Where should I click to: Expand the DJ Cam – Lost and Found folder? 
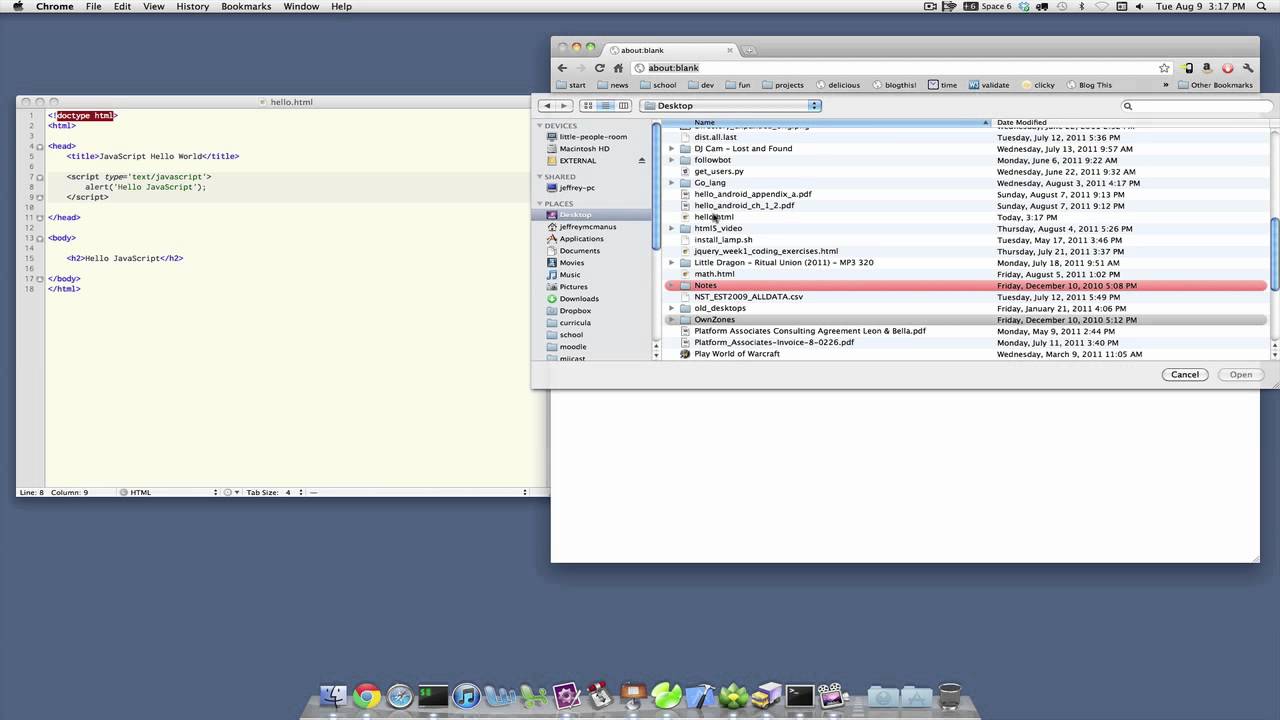(671, 149)
